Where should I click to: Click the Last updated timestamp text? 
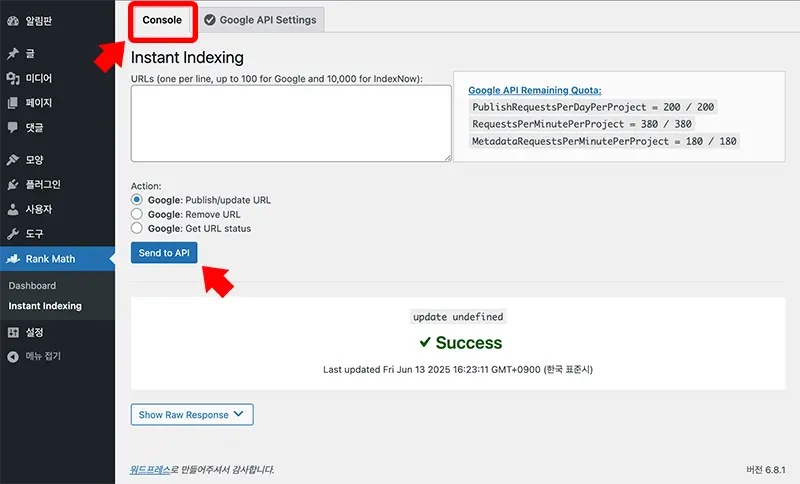tap(458, 369)
